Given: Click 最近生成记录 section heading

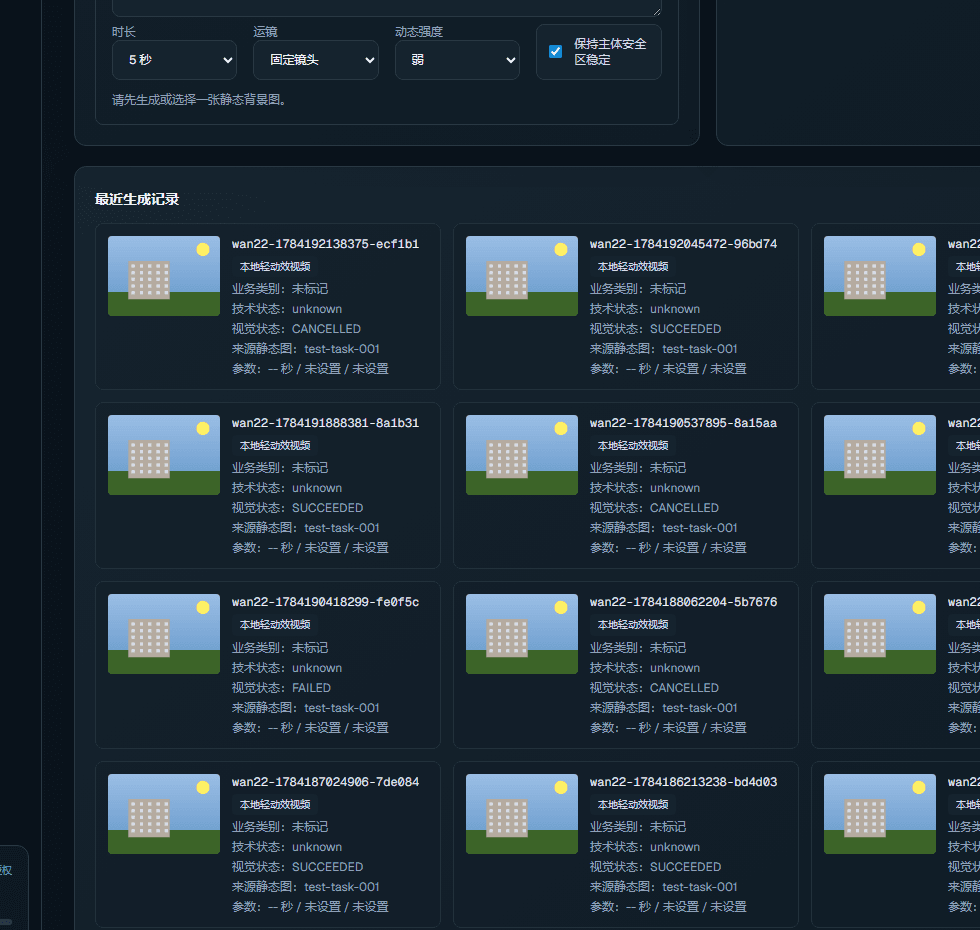Looking at the screenshot, I should (x=137, y=199).
